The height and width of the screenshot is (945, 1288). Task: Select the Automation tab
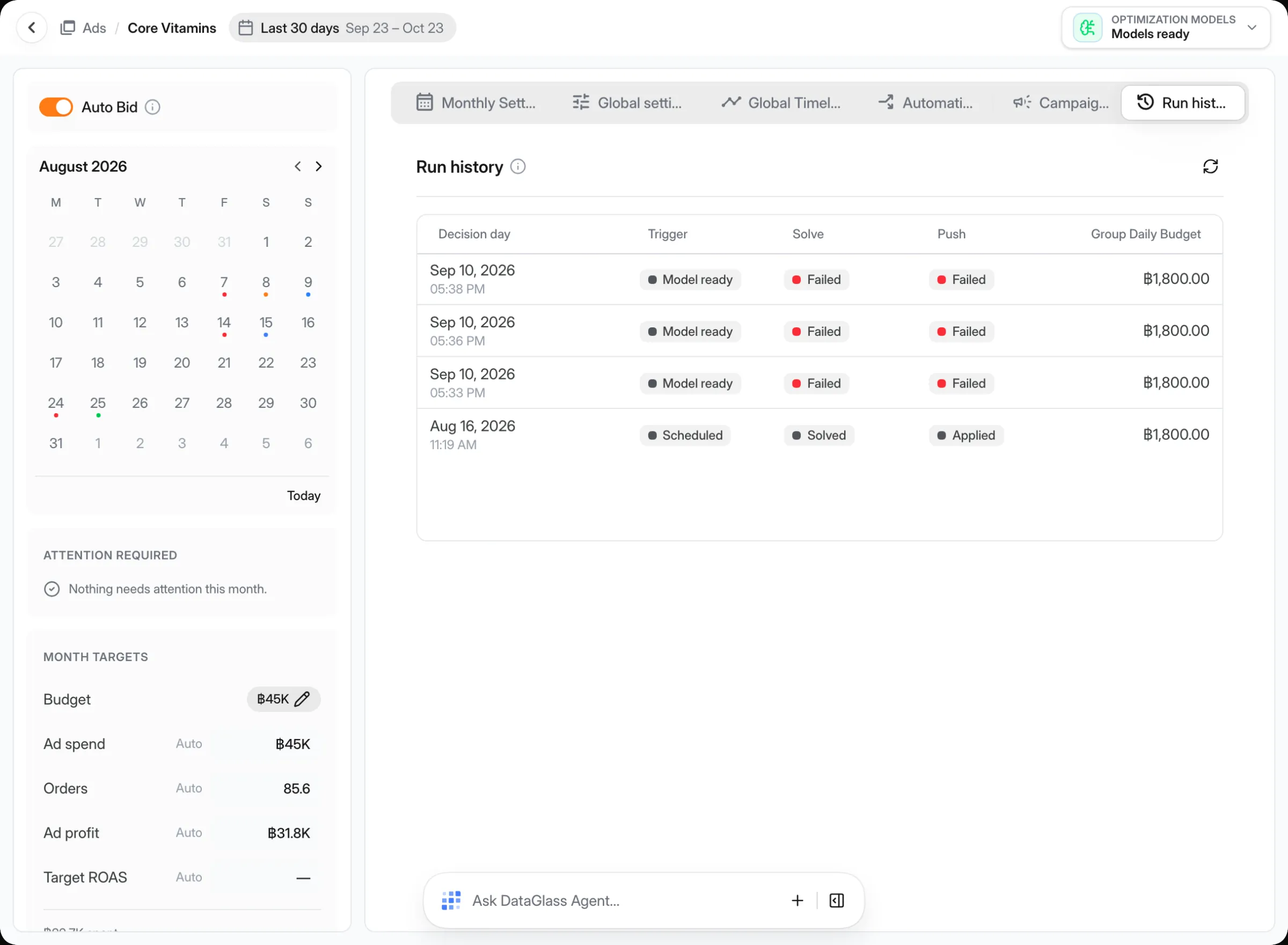coord(925,103)
